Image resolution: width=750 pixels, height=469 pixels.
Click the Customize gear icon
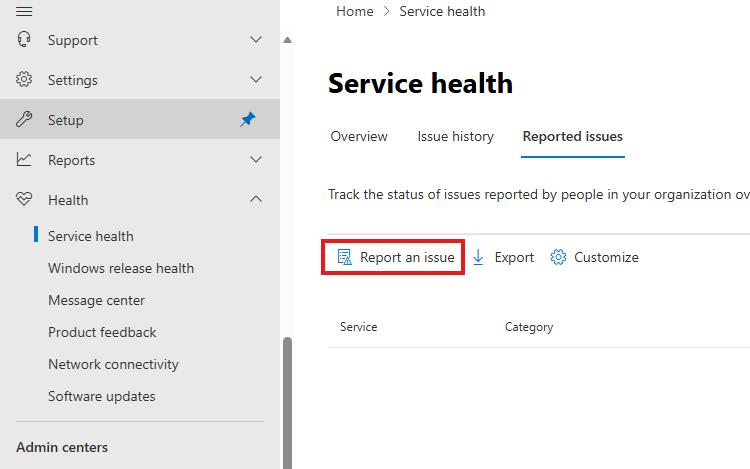pyautogui.click(x=558, y=257)
